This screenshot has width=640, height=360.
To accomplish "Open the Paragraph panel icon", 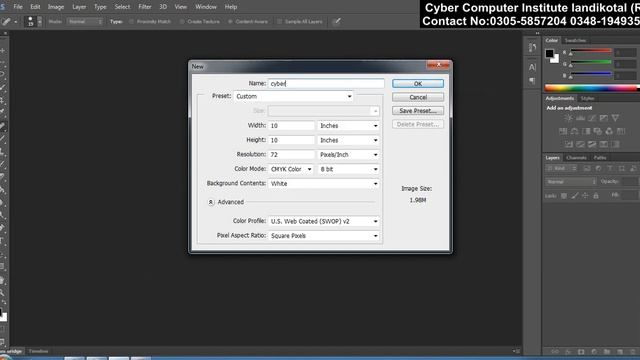I will click(532, 81).
